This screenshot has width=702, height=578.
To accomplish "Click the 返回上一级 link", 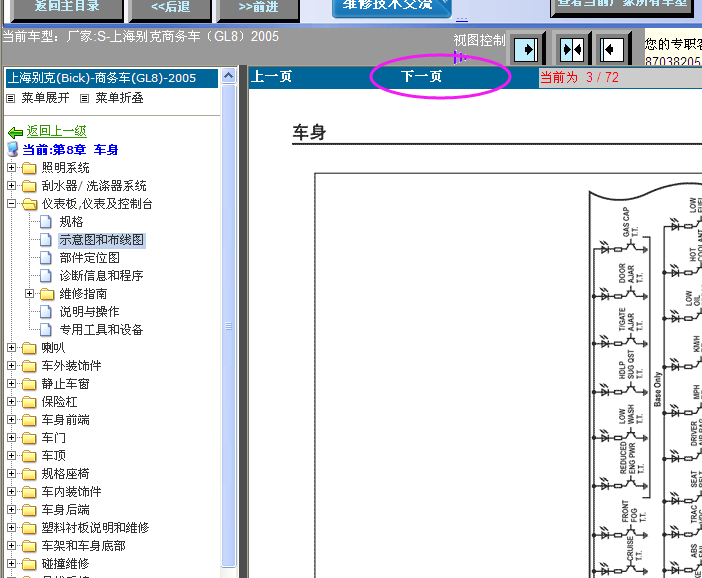I will (56, 131).
